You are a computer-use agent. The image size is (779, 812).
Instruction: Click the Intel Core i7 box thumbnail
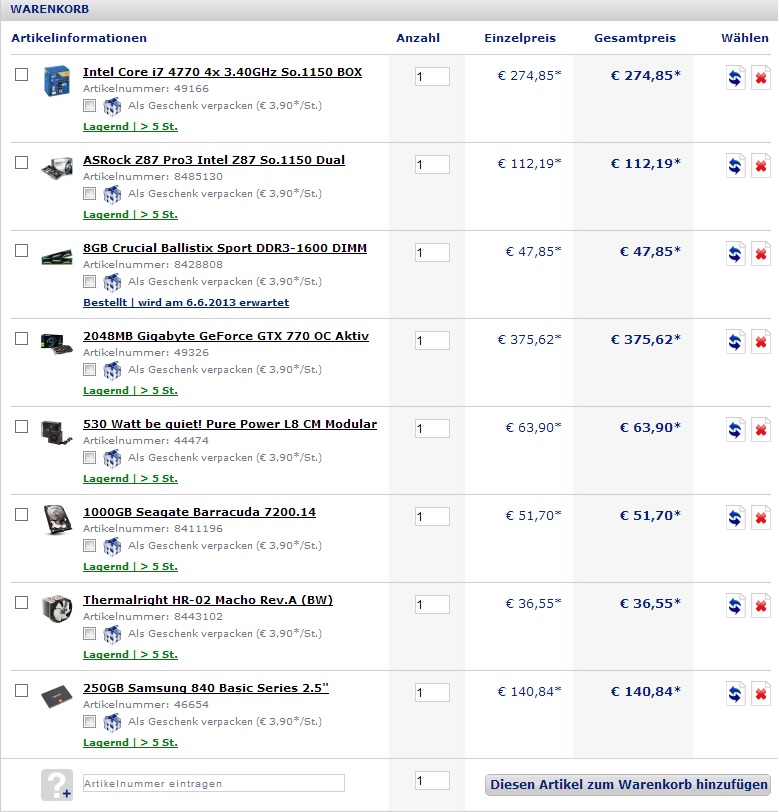[x=57, y=81]
